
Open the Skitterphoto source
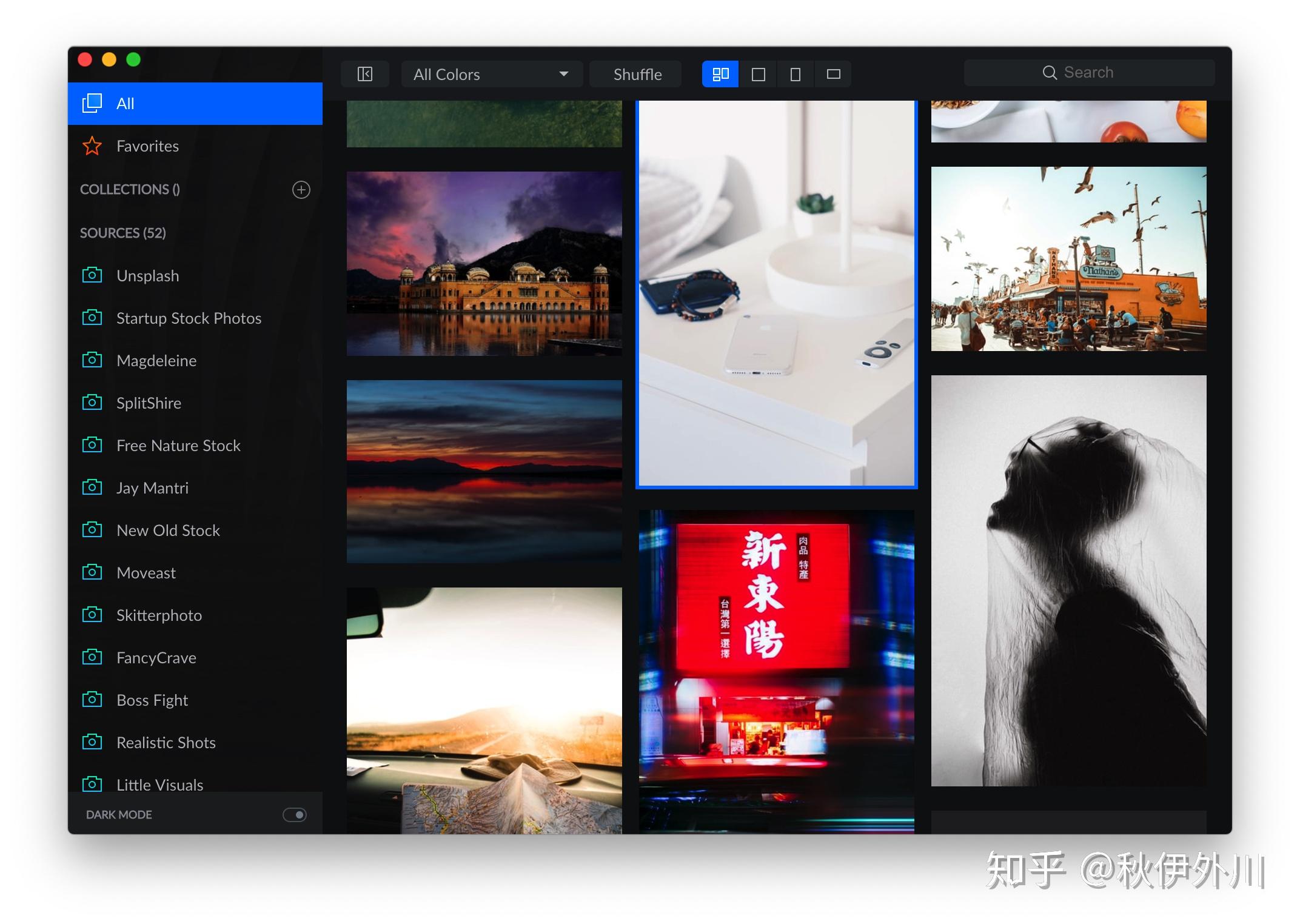point(195,615)
